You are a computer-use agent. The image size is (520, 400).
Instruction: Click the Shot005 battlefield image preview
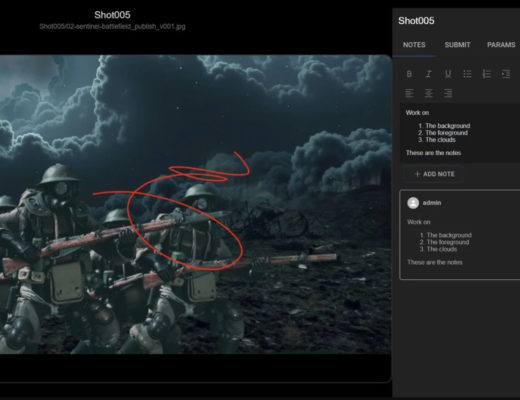tap(195, 204)
